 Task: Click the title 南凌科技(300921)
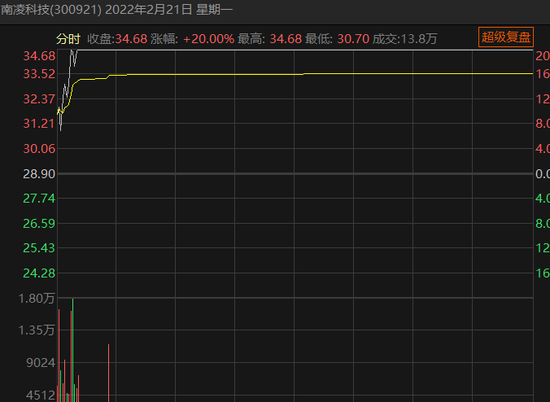coord(51,10)
